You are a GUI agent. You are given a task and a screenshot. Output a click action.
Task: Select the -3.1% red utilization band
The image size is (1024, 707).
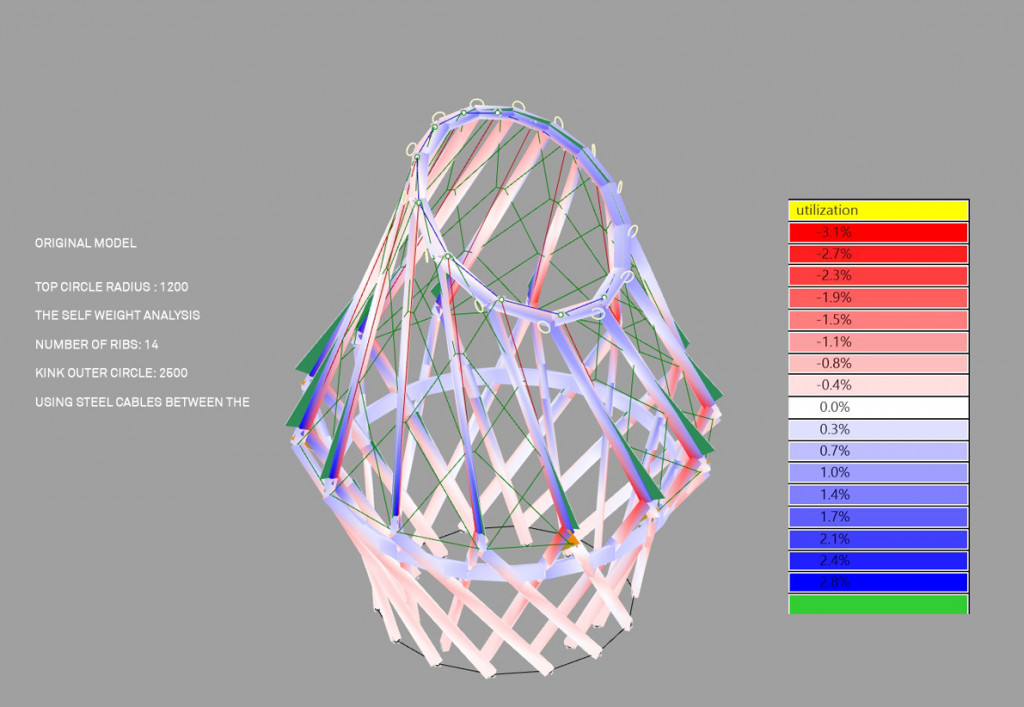tap(878, 232)
